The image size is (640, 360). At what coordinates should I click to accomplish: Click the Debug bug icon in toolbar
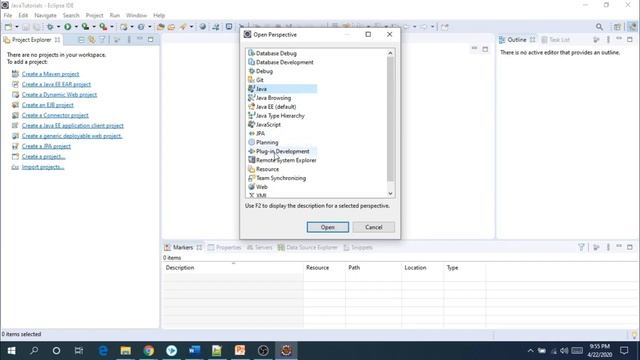click(50, 27)
